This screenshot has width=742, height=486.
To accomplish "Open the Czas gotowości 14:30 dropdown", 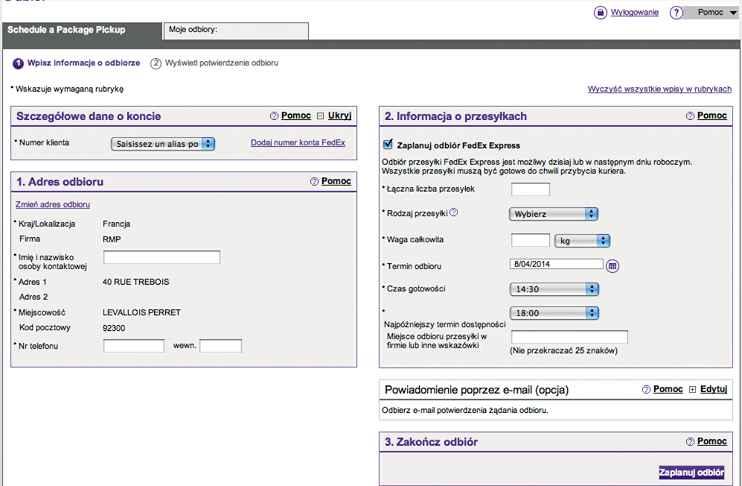I will click(x=554, y=289).
